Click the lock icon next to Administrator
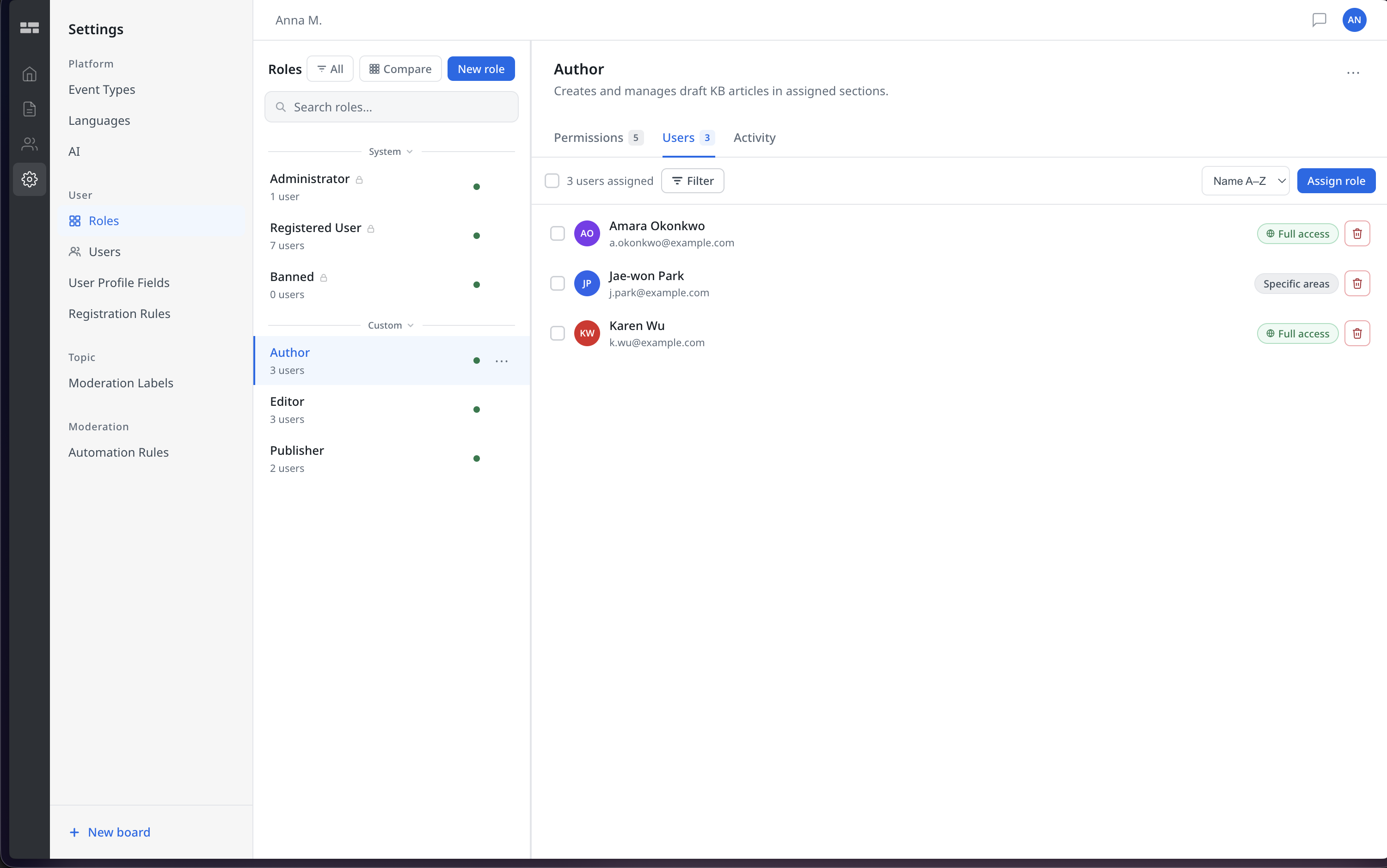Viewport: 1387px width, 868px height. [359, 180]
